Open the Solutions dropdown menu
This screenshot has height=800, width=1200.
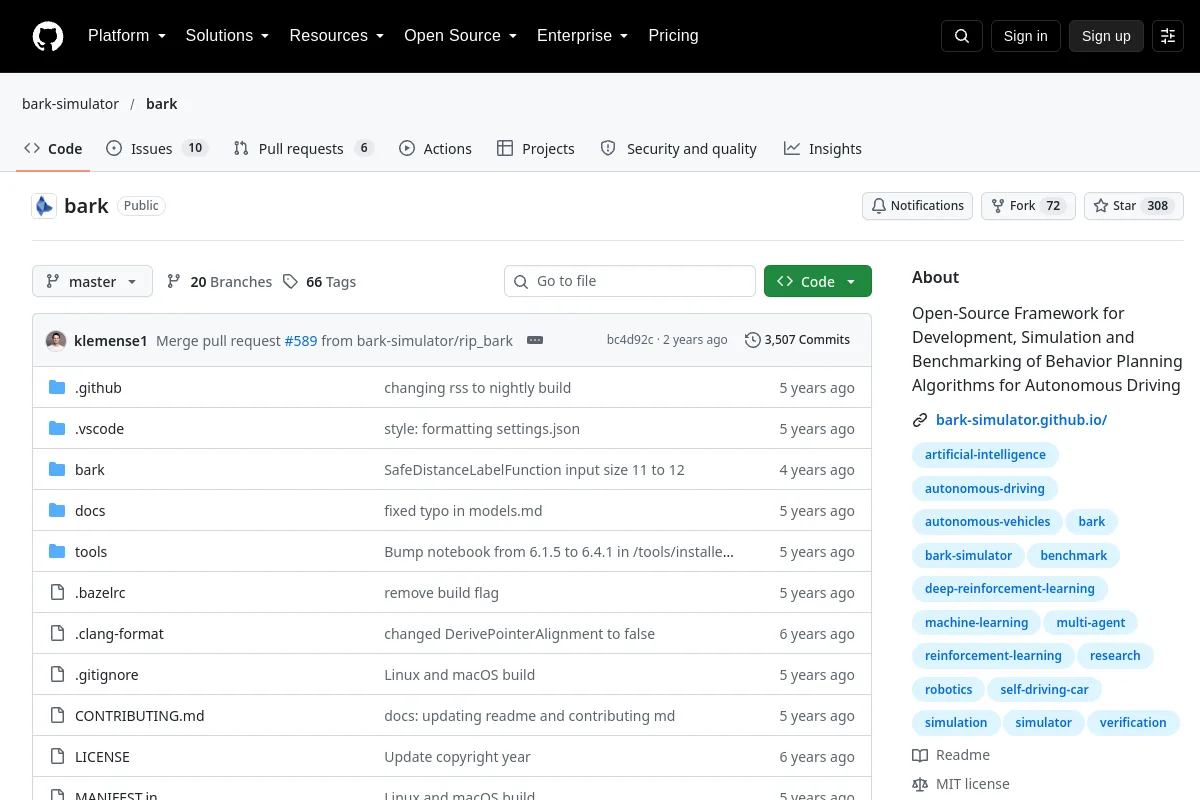pyautogui.click(x=227, y=36)
